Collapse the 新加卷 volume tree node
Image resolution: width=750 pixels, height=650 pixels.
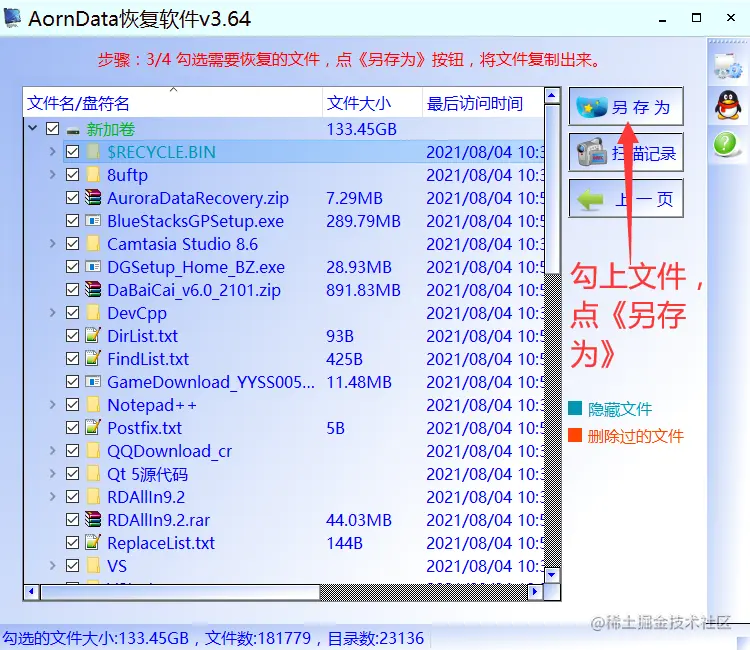click(33, 128)
